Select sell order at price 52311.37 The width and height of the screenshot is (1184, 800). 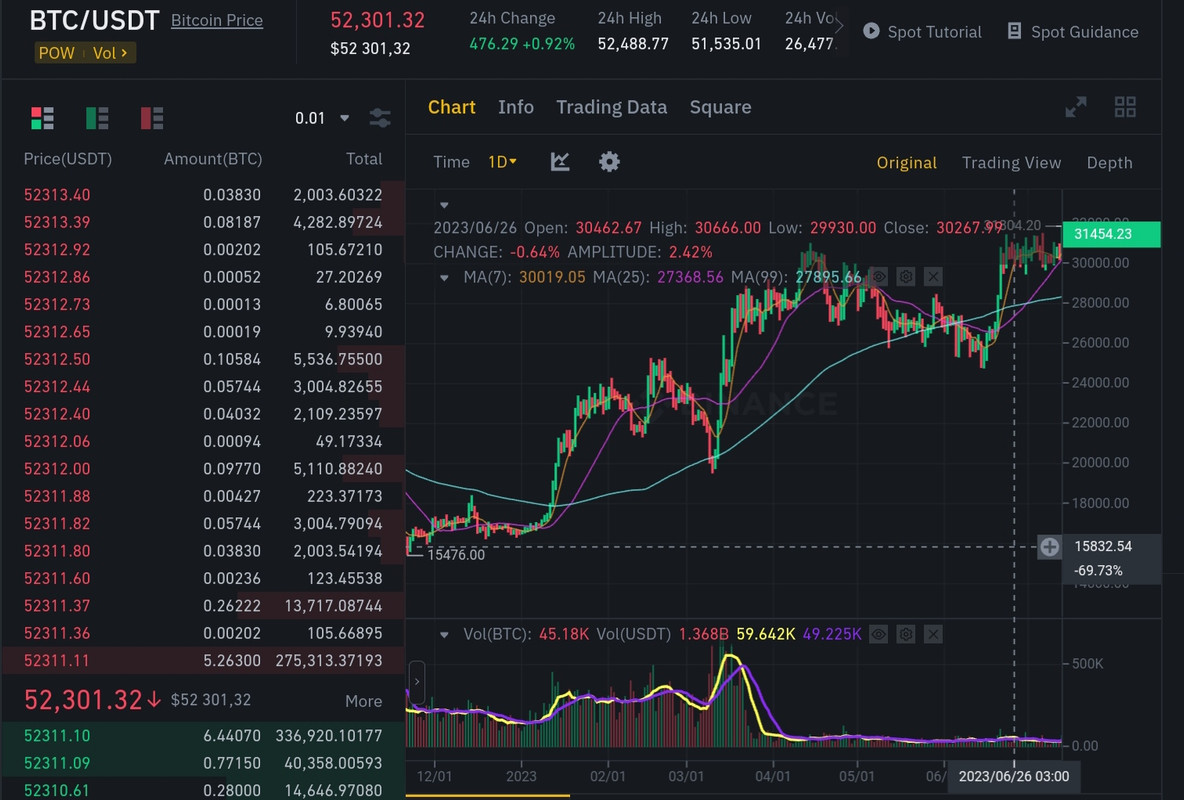coord(203,605)
